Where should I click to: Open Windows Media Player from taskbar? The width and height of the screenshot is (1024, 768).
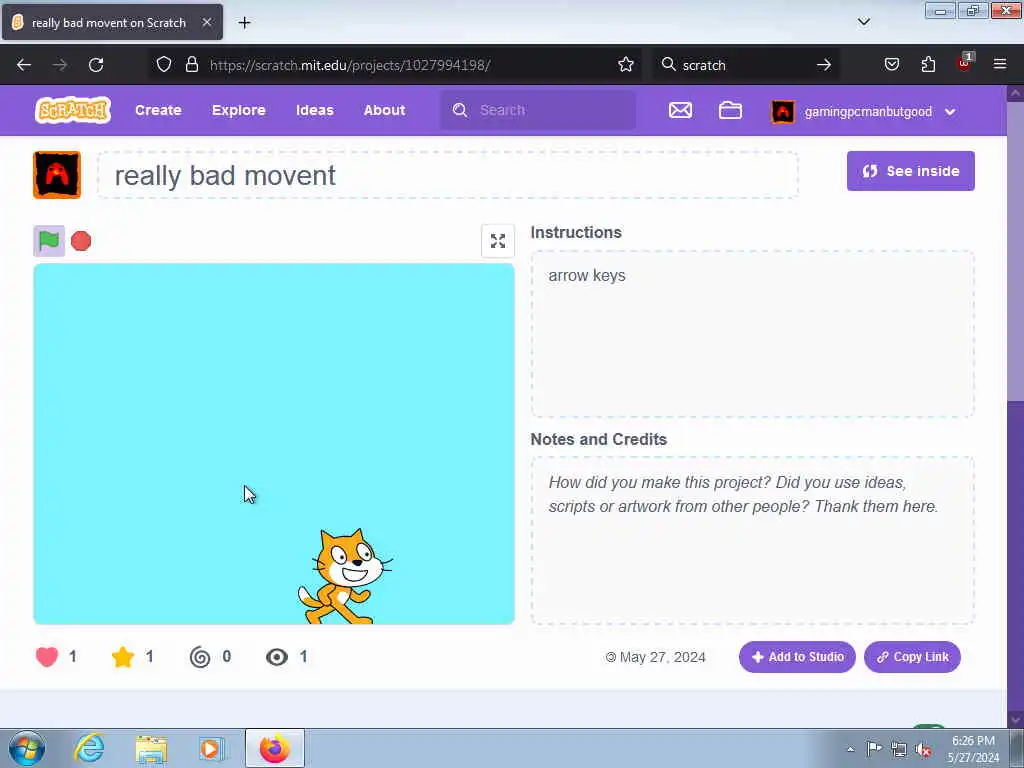pos(210,748)
